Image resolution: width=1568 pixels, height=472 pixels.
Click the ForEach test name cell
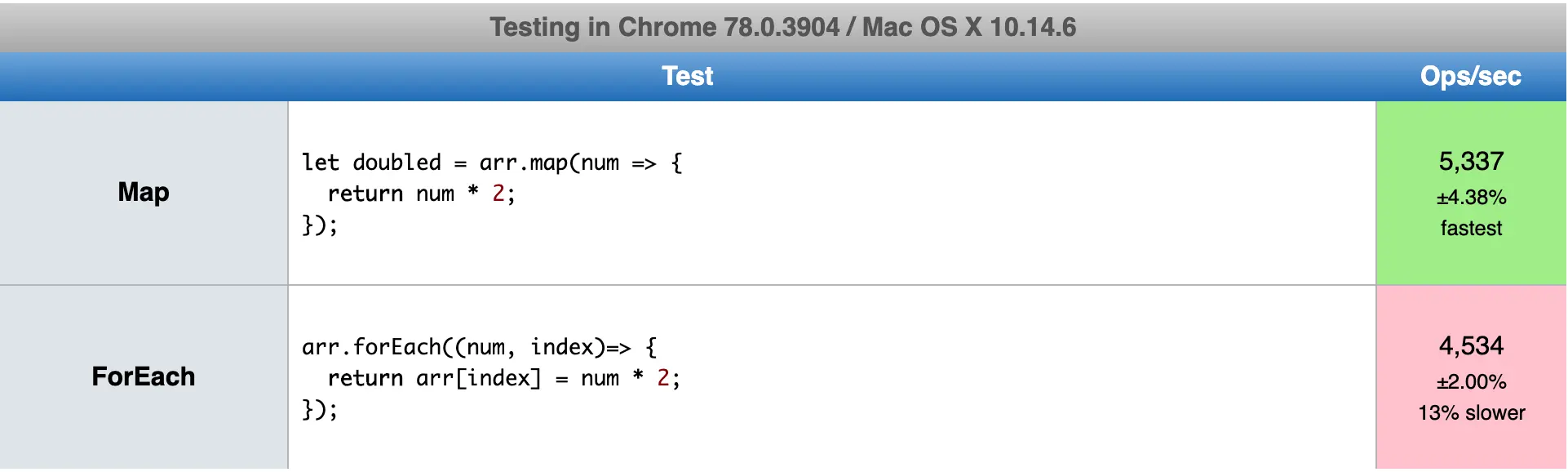click(144, 376)
